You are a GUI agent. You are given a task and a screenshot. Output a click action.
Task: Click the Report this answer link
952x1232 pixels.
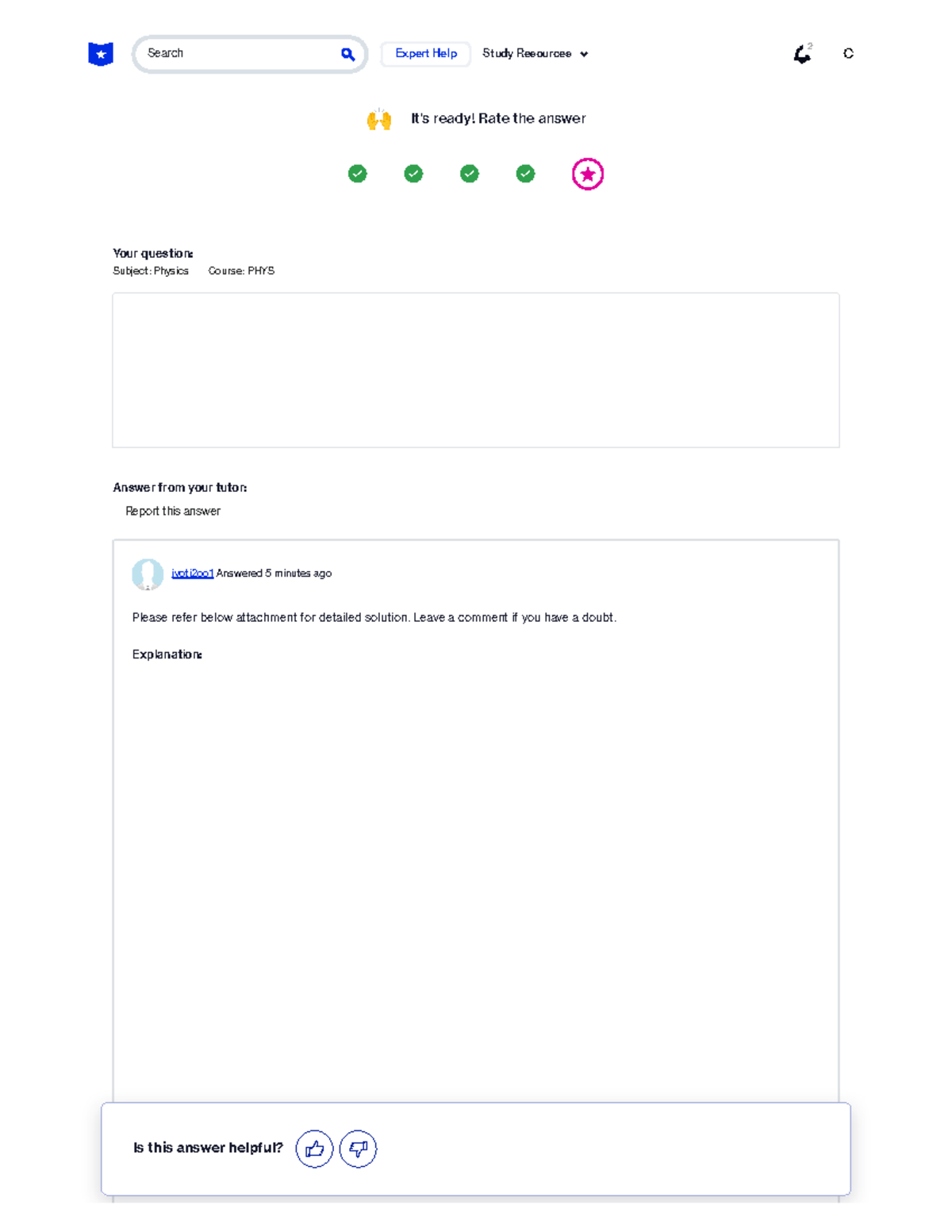(173, 511)
